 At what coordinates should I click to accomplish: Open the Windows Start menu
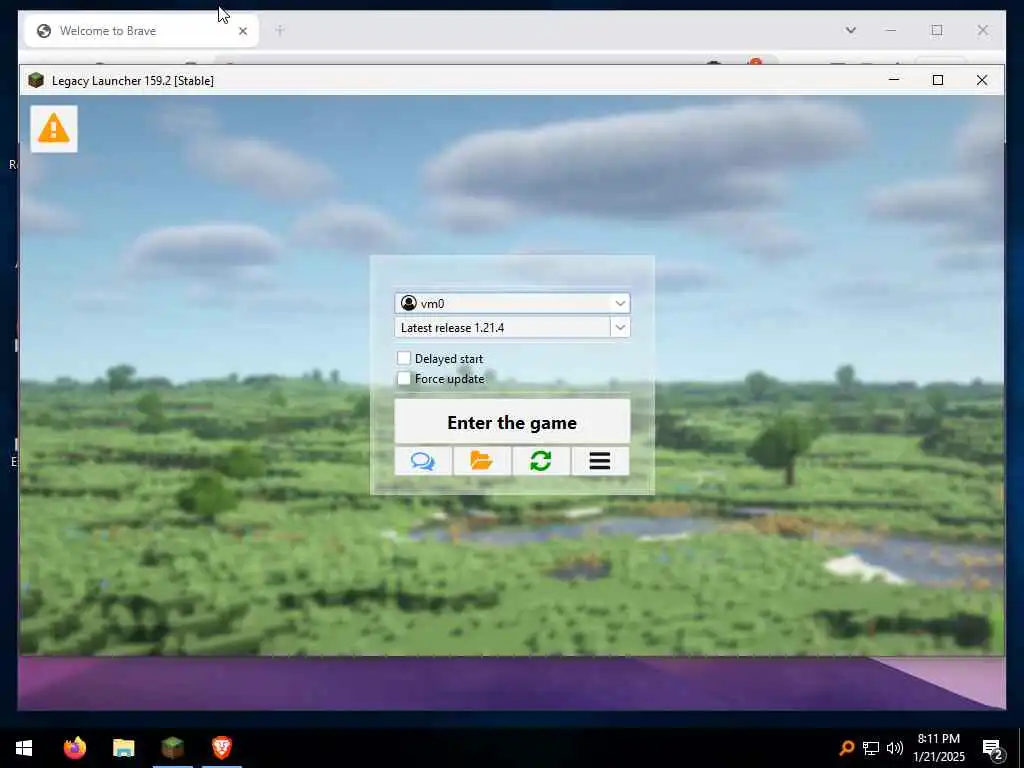click(24, 747)
